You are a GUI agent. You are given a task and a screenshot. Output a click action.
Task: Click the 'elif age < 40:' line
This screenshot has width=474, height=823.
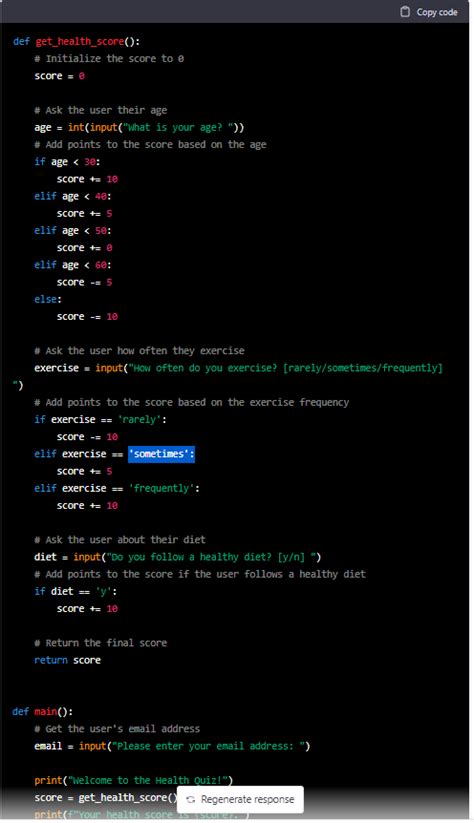[73, 196]
